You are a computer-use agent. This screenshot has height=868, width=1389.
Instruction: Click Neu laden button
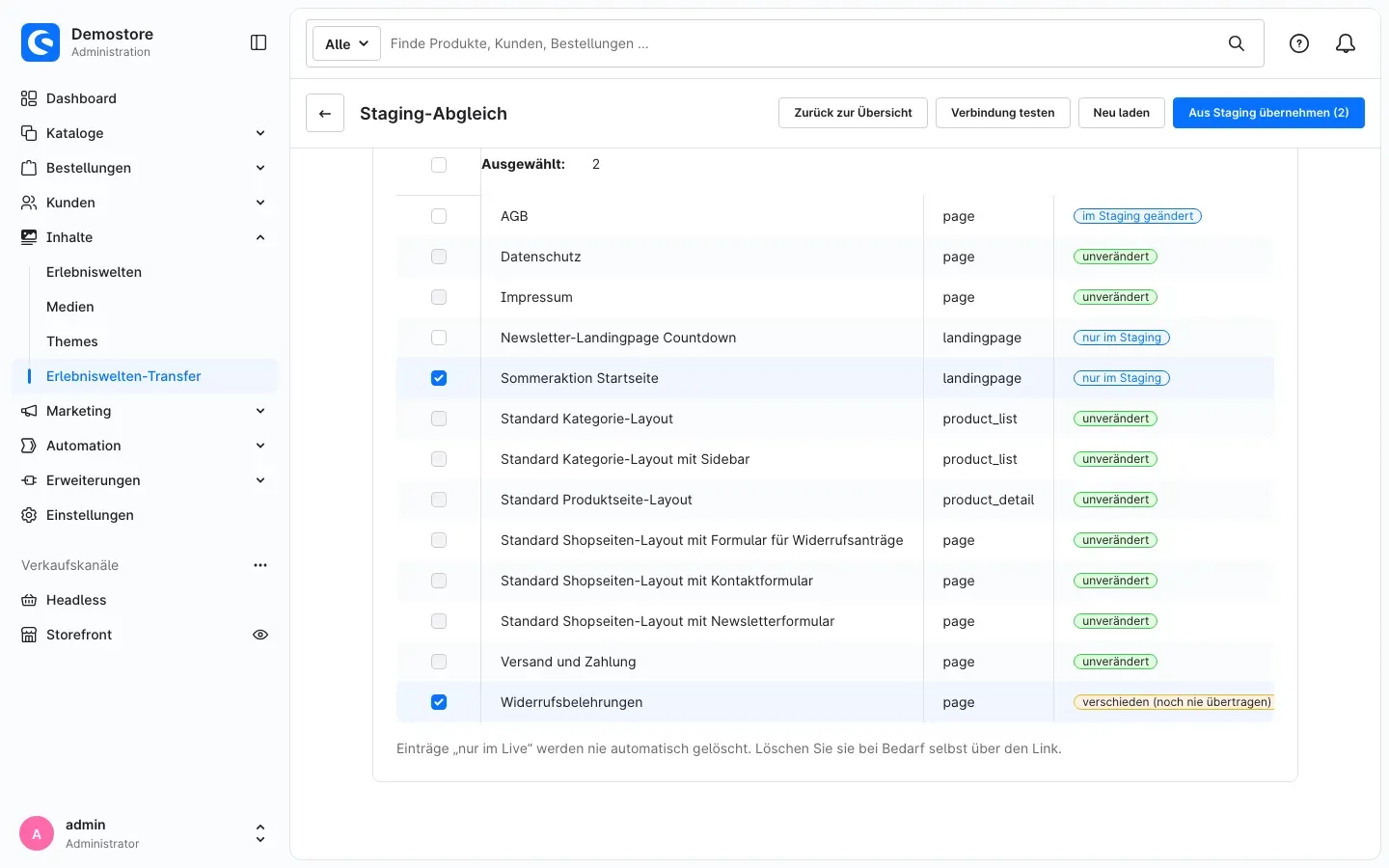1122,113
